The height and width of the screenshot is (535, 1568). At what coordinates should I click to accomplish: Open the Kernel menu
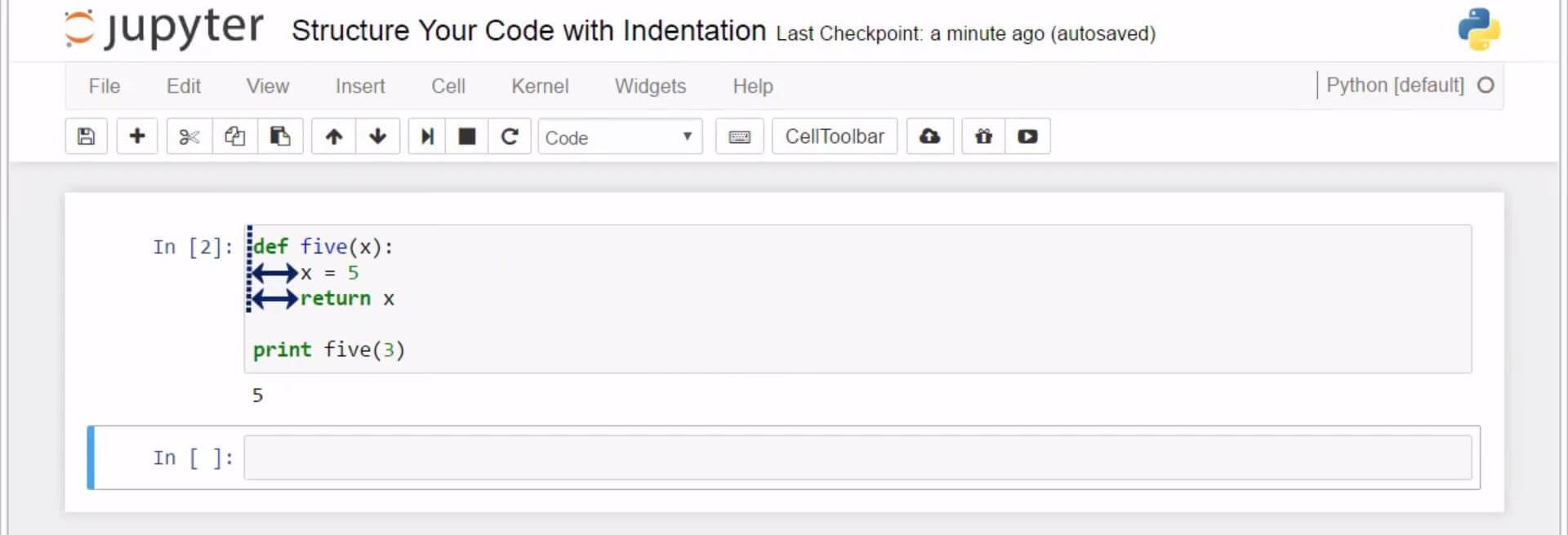539,86
